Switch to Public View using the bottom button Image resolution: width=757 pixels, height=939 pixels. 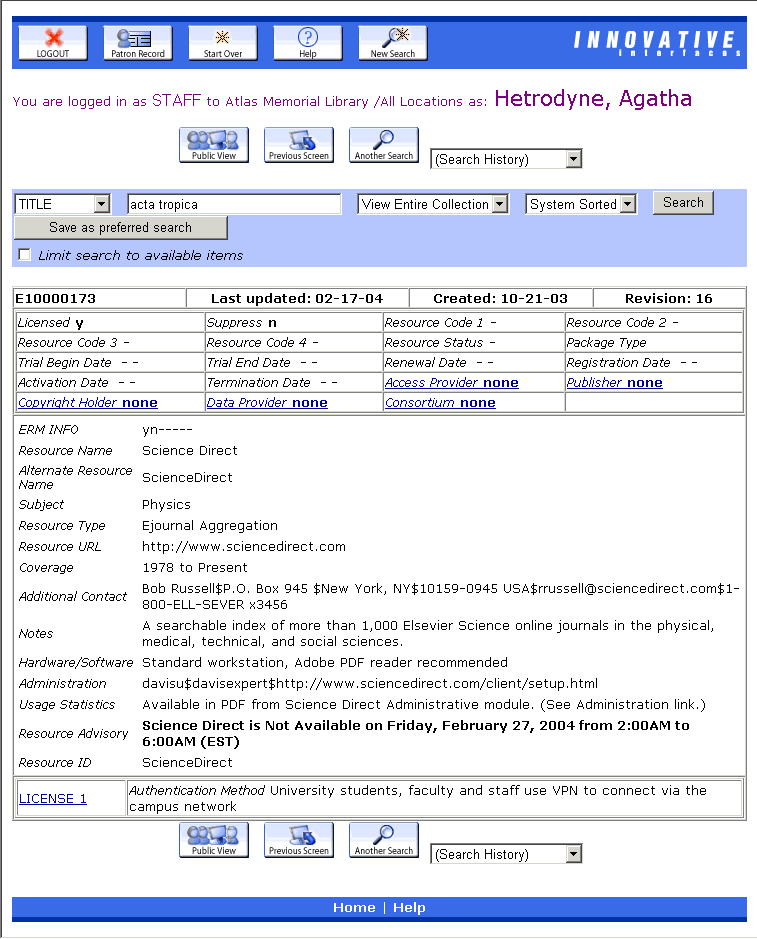[214, 840]
